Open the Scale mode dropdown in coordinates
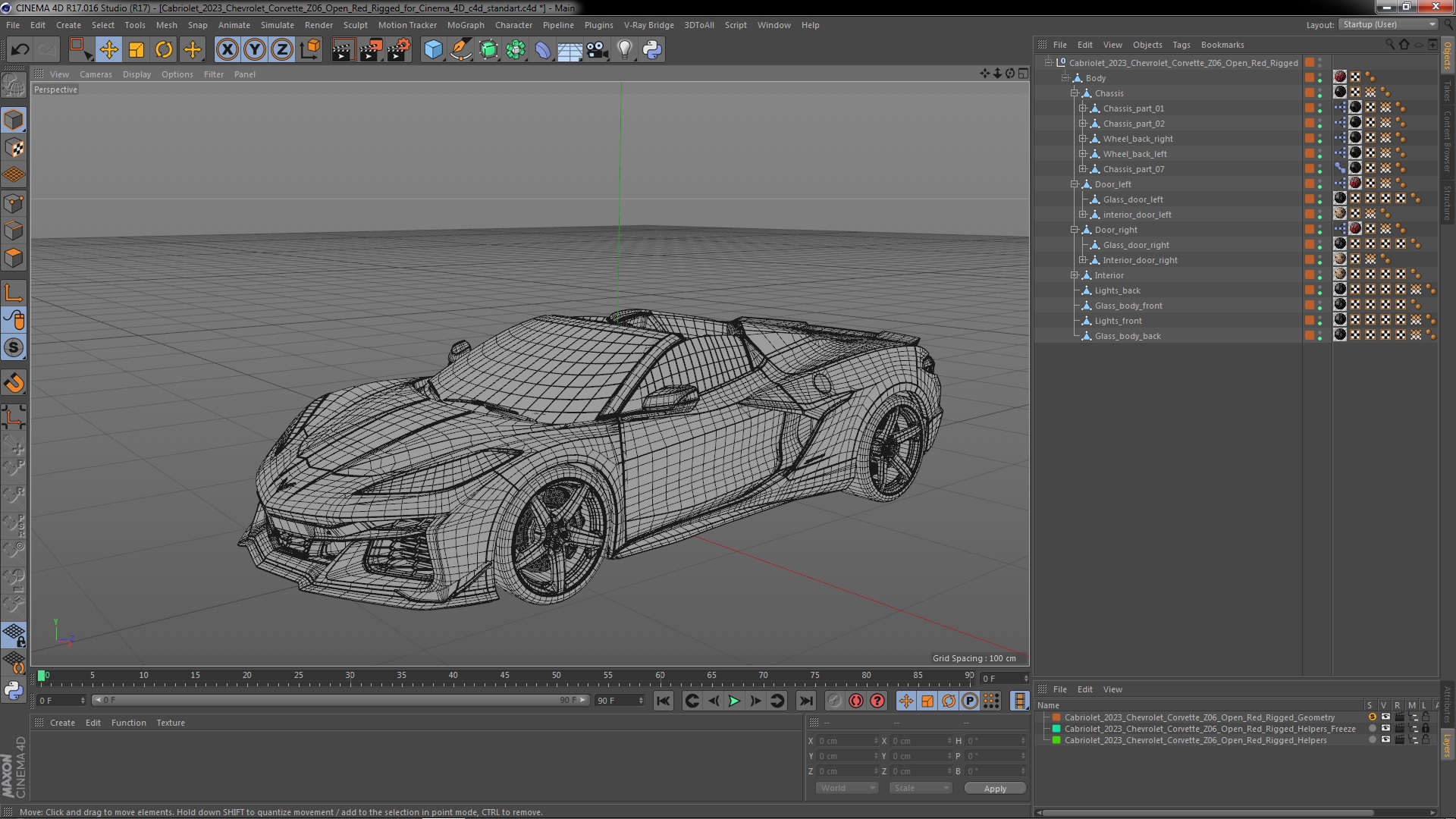Screen dimensions: 1456x819 [920, 788]
